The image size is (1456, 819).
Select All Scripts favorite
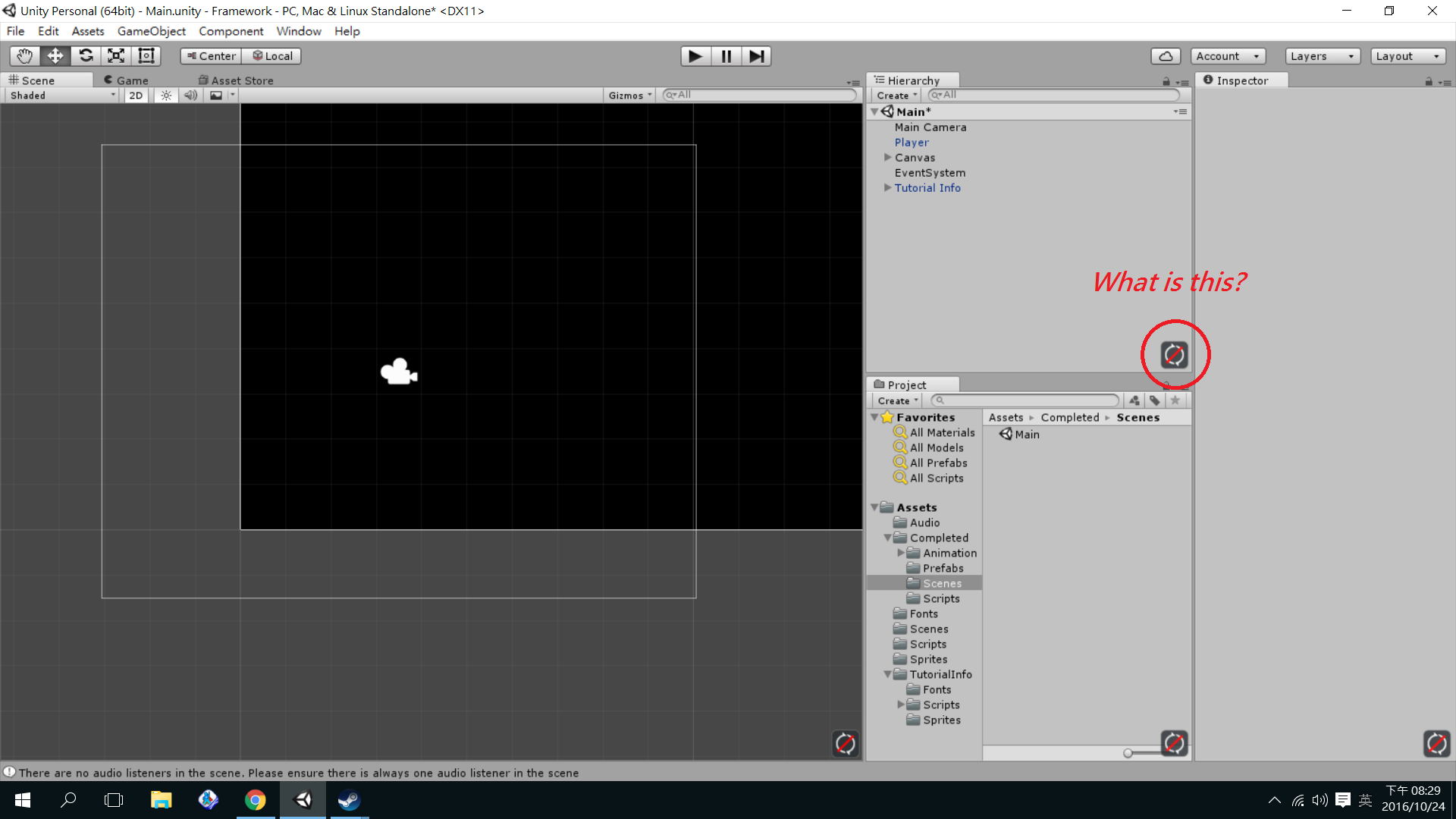(929, 478)
